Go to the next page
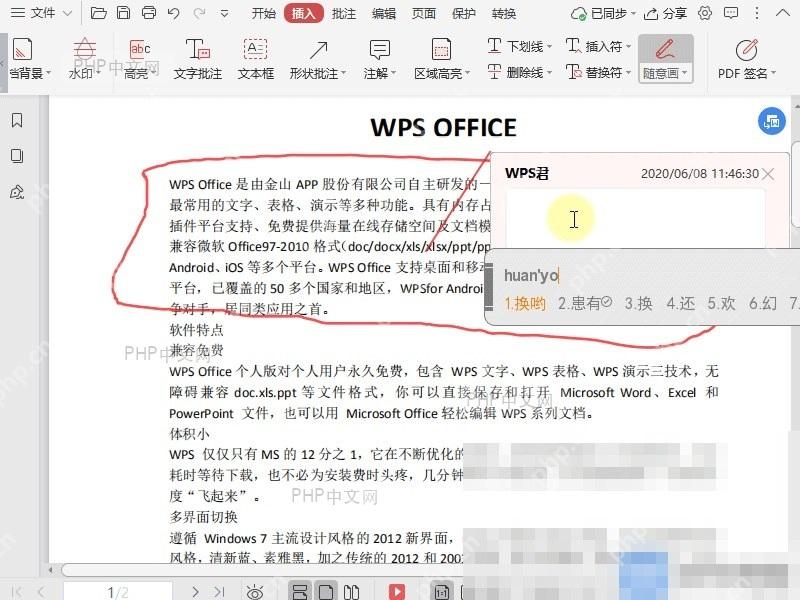The height and width of the screenshot is (600, 800). click(195, 592)
